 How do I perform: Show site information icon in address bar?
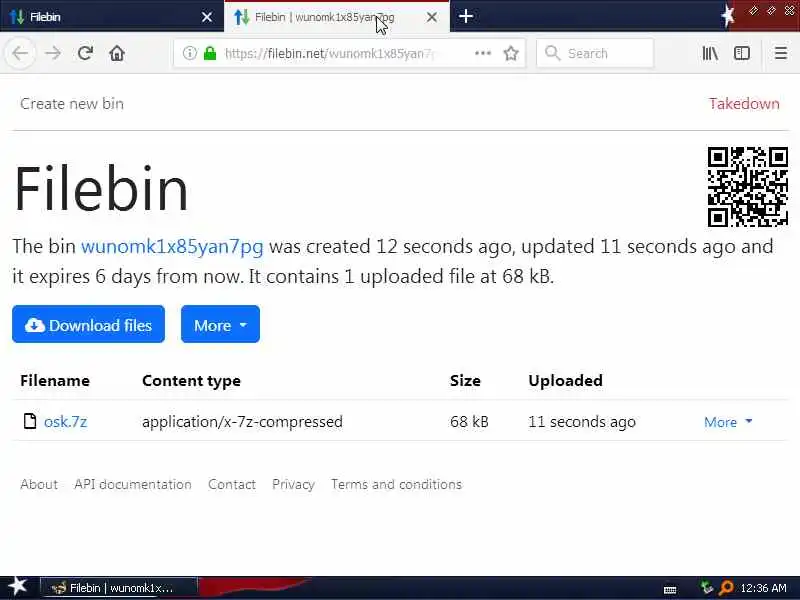(189, 53)
